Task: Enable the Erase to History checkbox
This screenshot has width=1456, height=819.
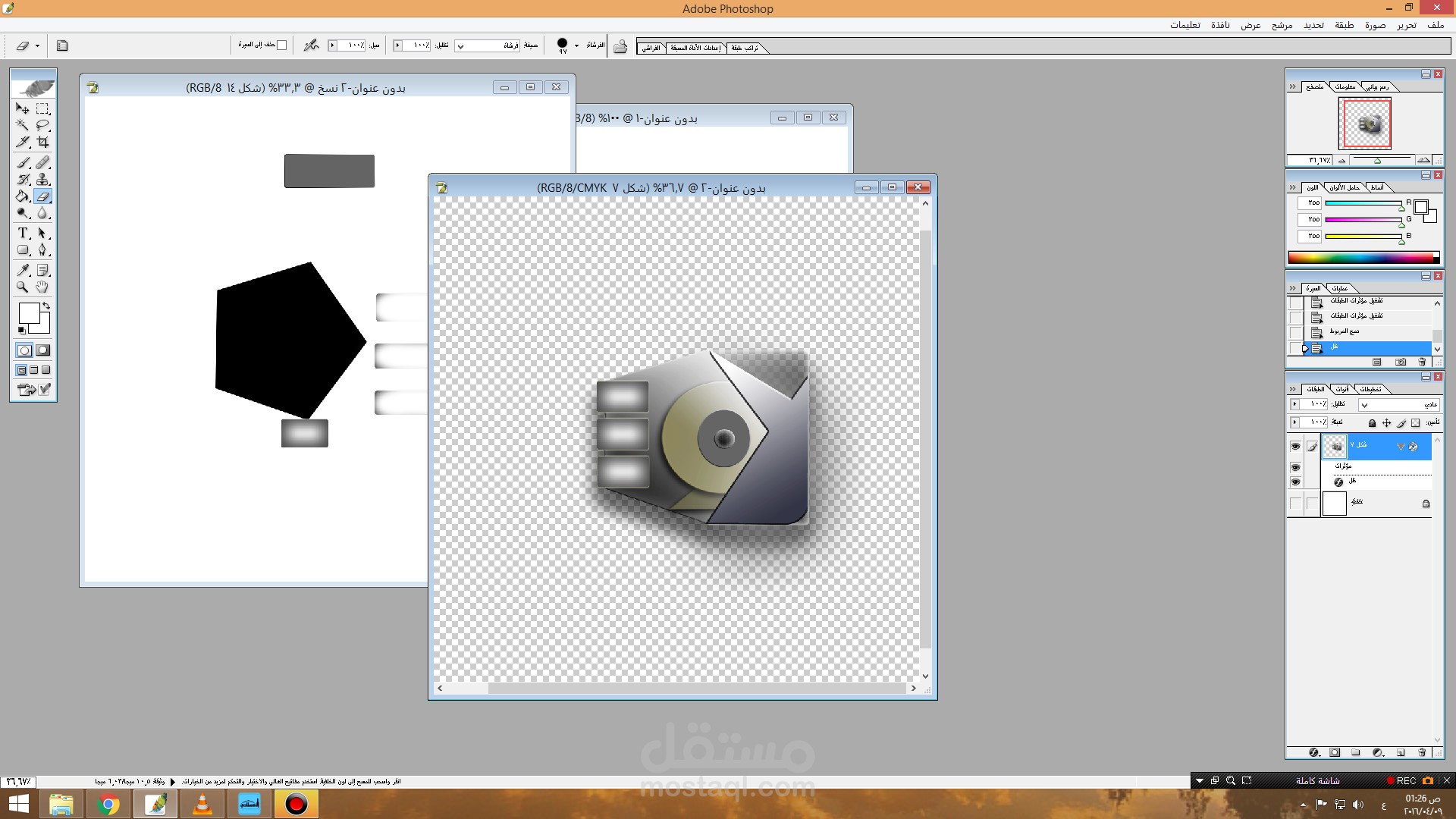Action: [282, 45]
